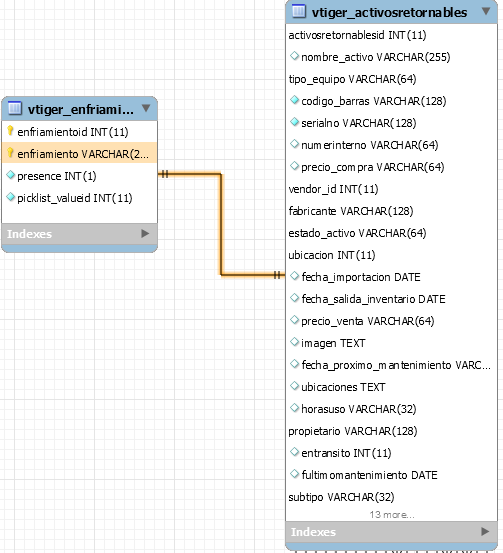Screen dimensions: 503x553
Task: Click the key icon beside enfriamientoid
Action: click(x=10, y=131)
